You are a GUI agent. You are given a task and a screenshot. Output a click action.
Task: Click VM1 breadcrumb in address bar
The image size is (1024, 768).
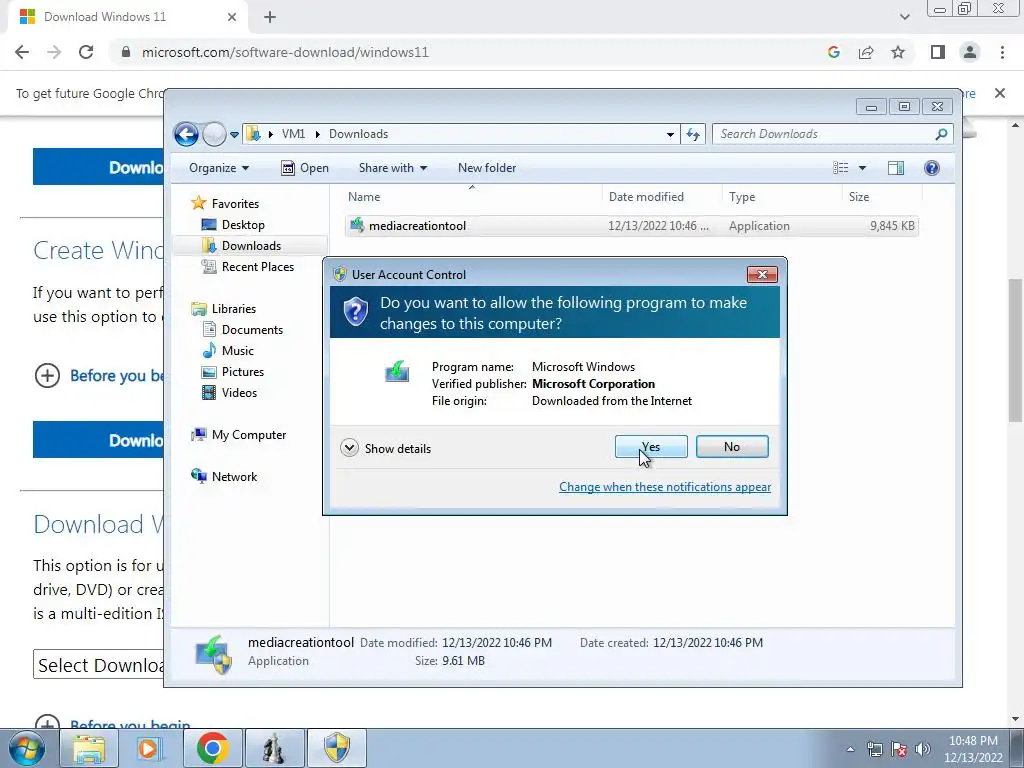pyautogui.click(x=293, y=134)
